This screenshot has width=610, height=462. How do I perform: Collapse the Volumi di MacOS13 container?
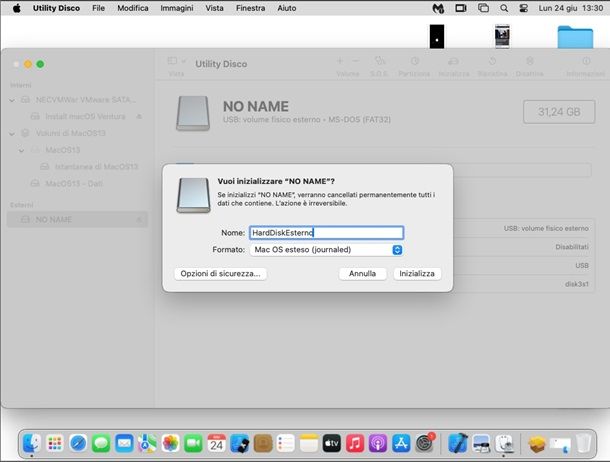click(12, 134)
